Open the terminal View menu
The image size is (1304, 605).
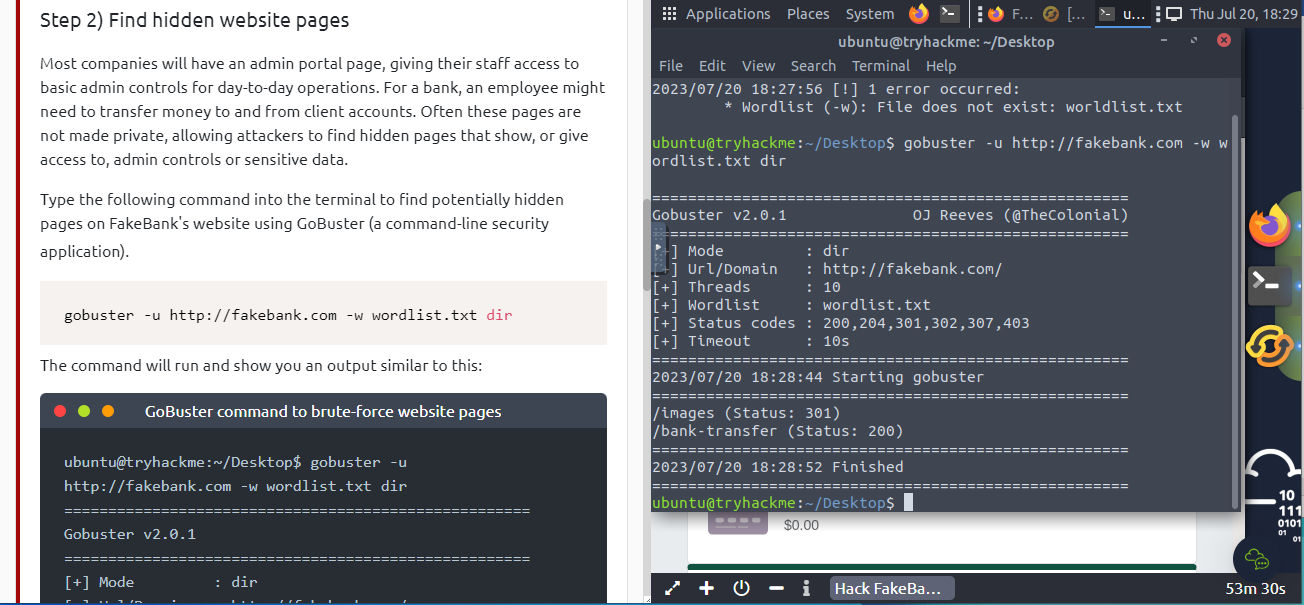[x=758, y=66]
